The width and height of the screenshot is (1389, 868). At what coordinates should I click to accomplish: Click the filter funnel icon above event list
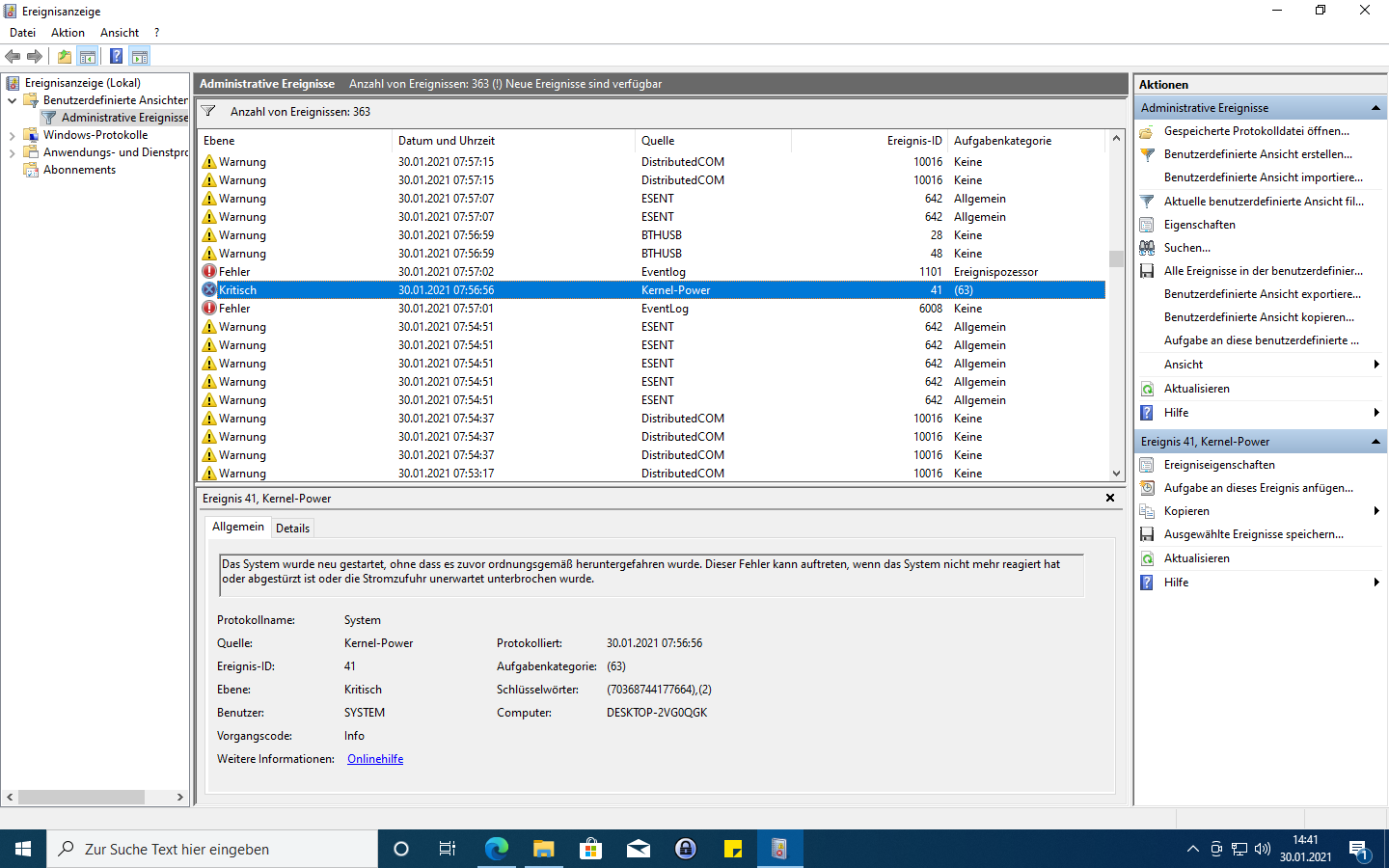point(208,111)
